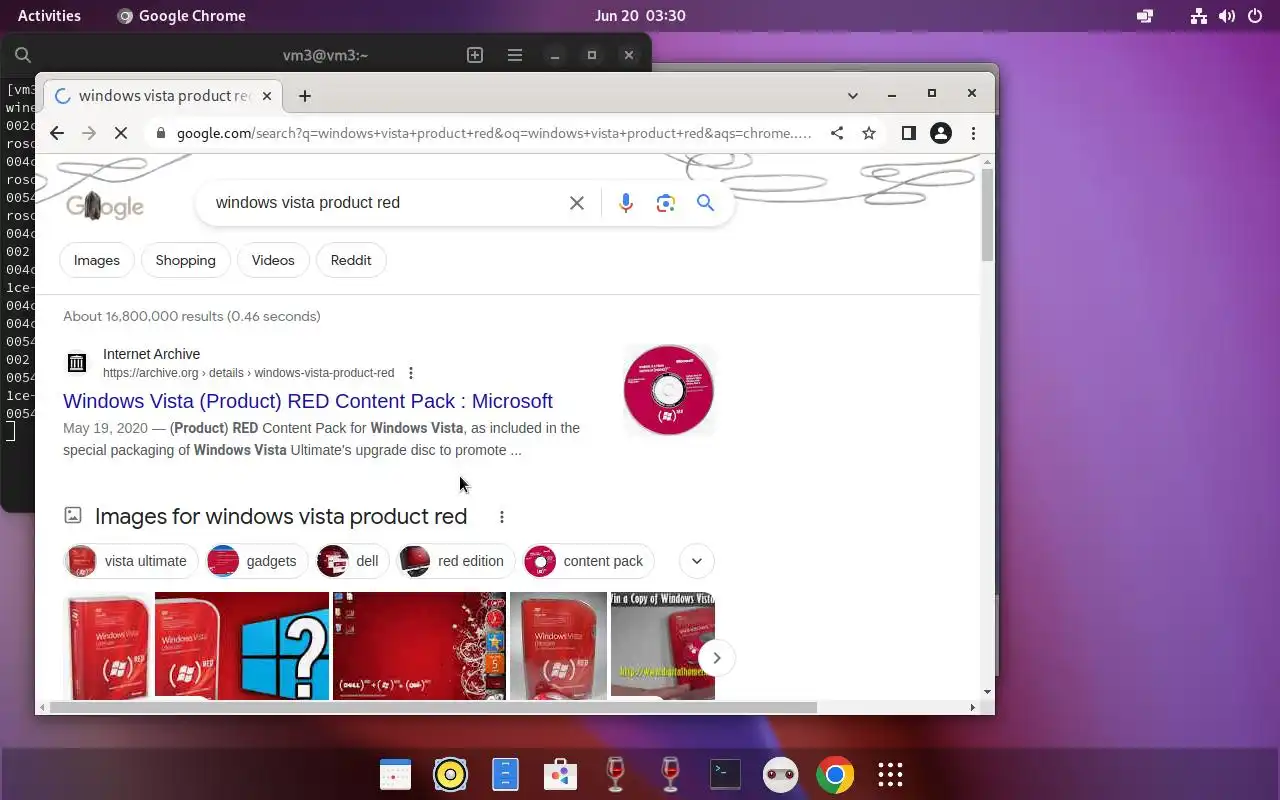Filter images by red edition chip
Screen dimensions: 1280x800
click(x=456, y=561)
